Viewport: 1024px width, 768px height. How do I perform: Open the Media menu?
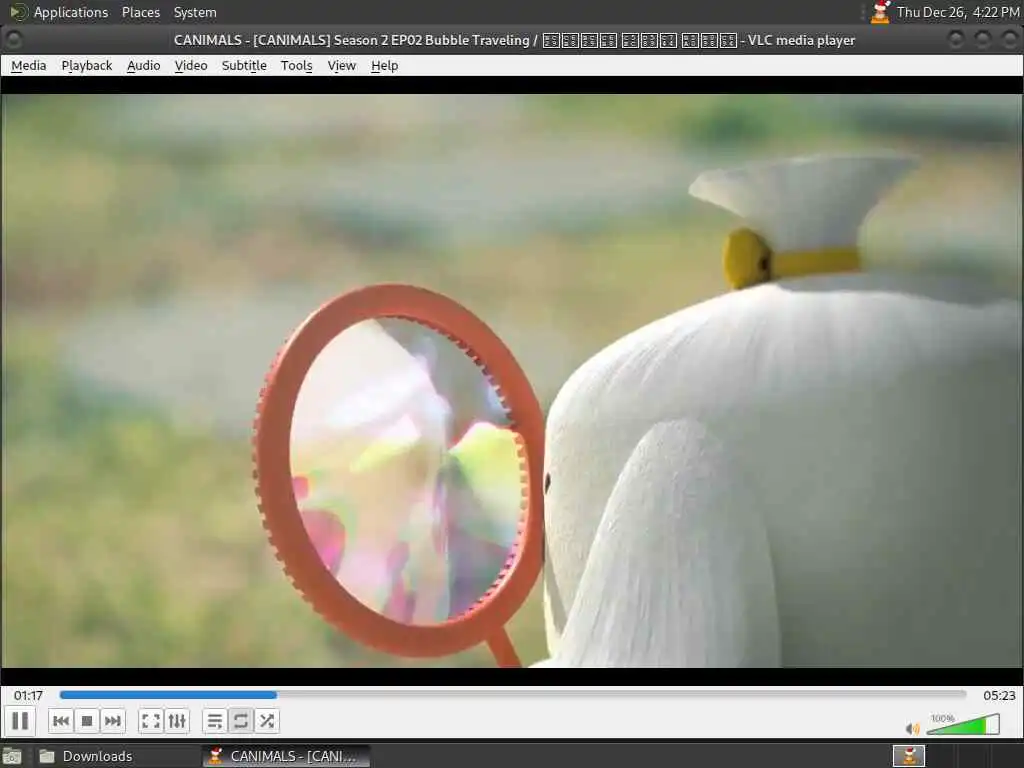tap(29, 65)
